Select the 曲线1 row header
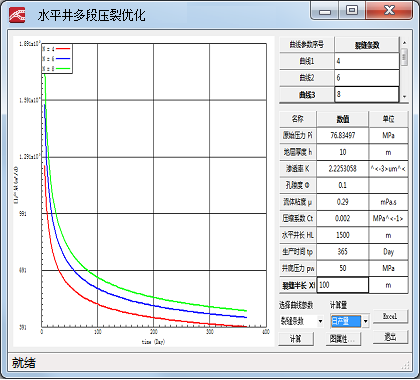420x380 pixels. click(307, 61)
